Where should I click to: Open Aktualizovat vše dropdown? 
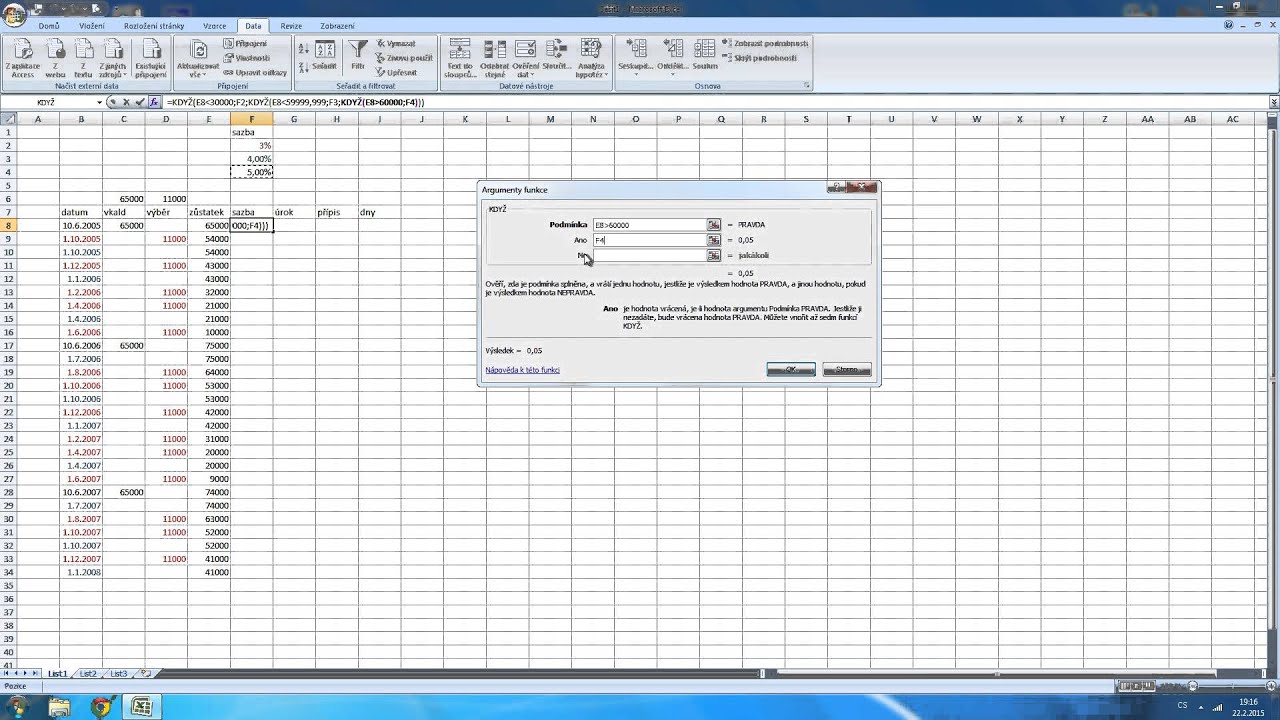[197, 58]
